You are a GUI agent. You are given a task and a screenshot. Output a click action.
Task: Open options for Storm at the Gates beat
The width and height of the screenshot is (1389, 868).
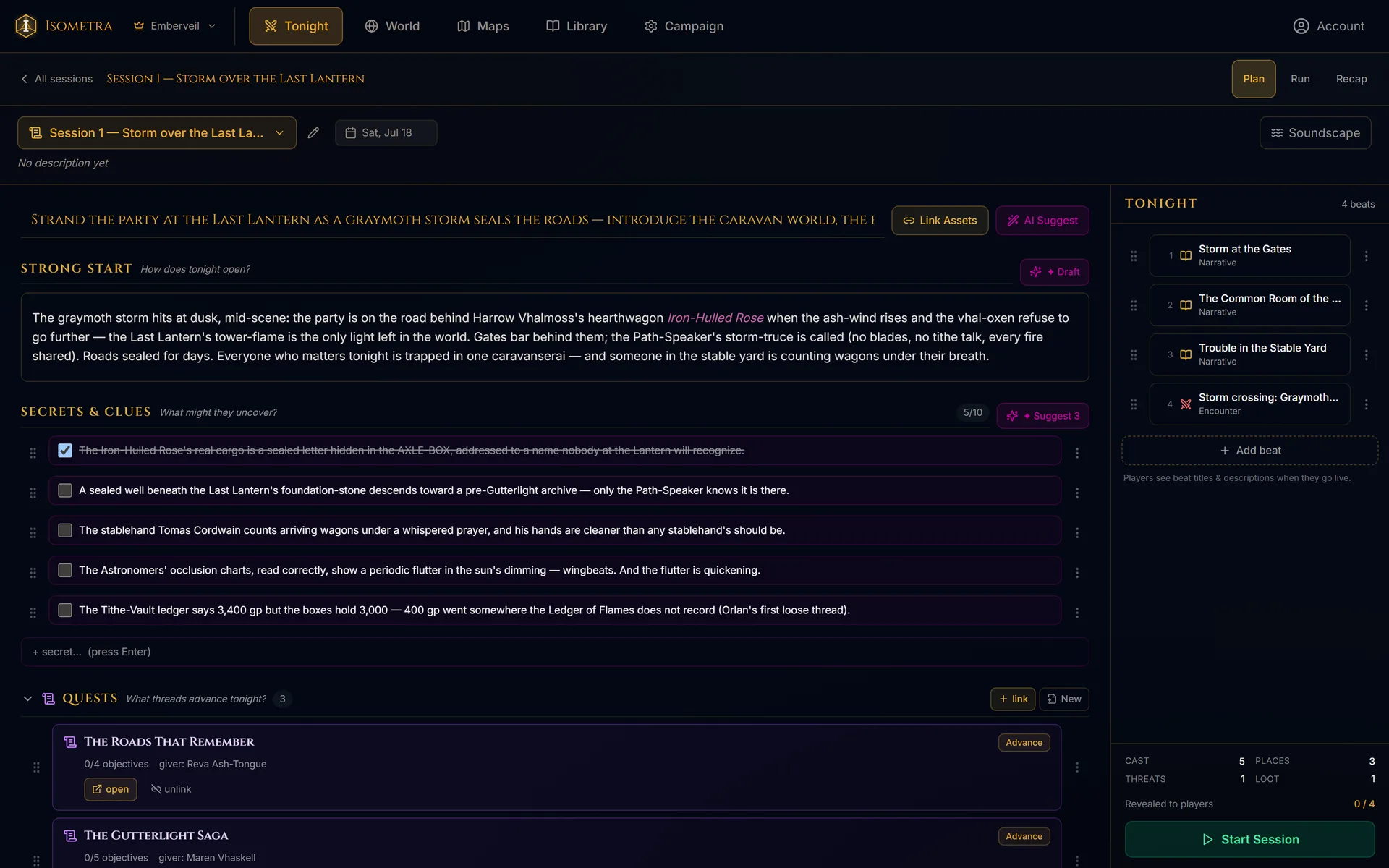[x=1366, y=256]
